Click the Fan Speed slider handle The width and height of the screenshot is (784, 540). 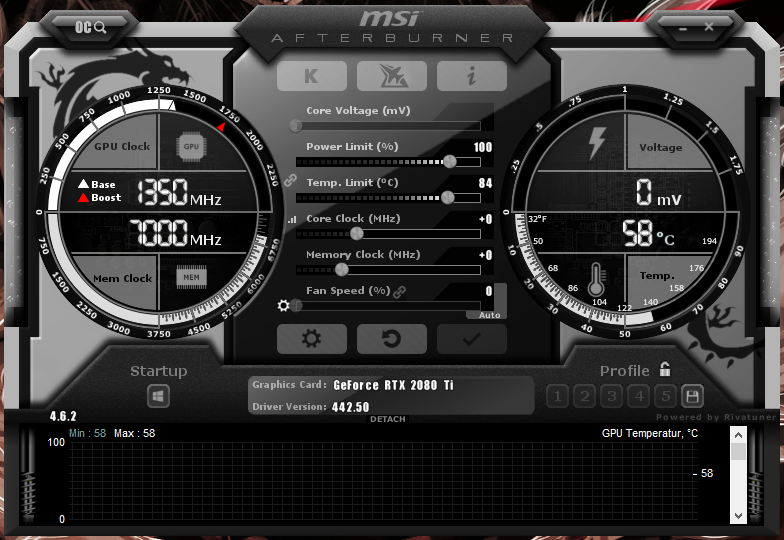point(296,305)
